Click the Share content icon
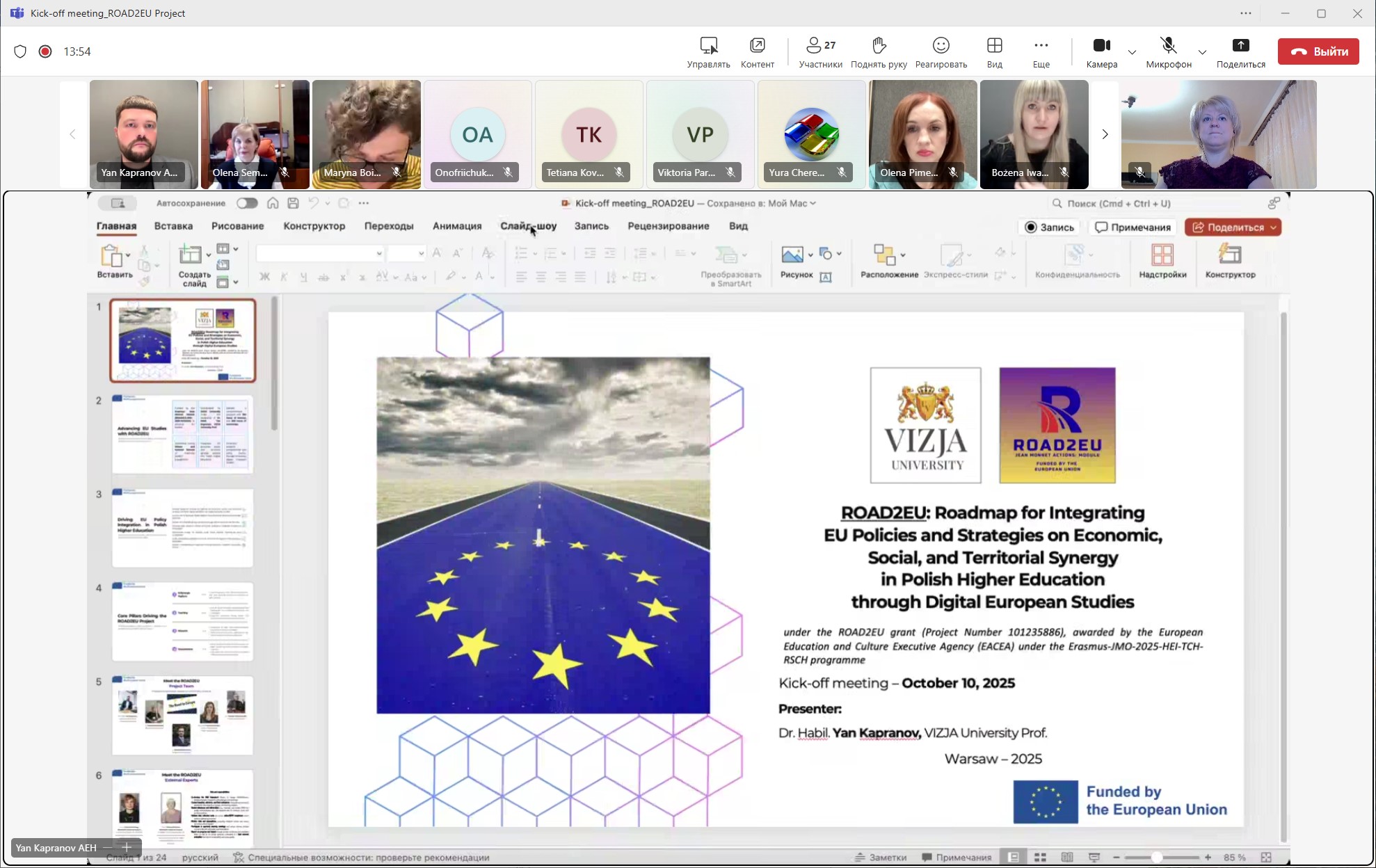Image resolution: width=1376 pixels, height=868 pixels. [x=1240, y=46]
